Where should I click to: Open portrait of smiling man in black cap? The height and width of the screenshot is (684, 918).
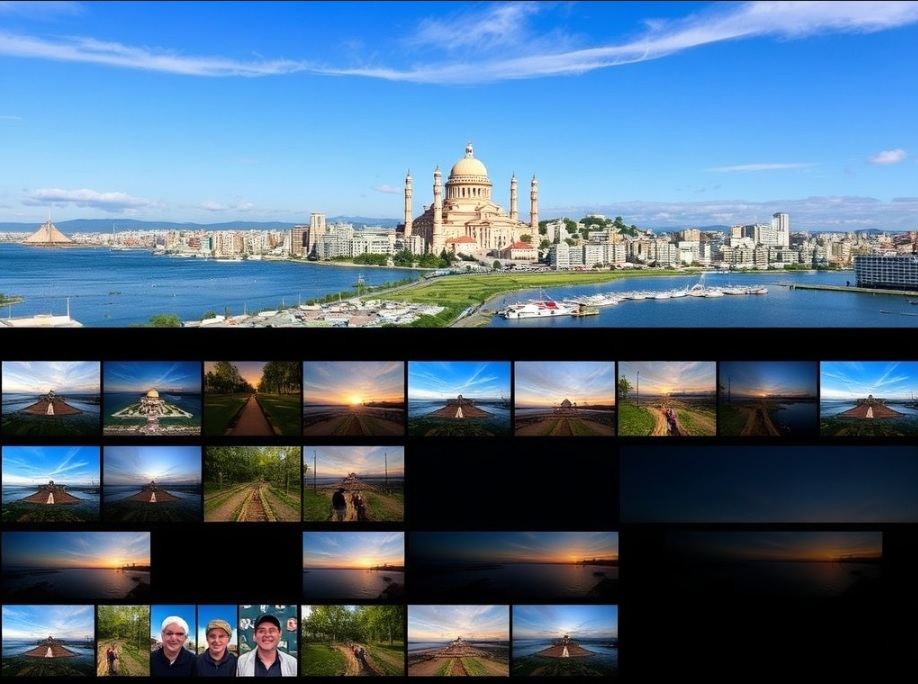pyautogui.click(x=267, y=640)
